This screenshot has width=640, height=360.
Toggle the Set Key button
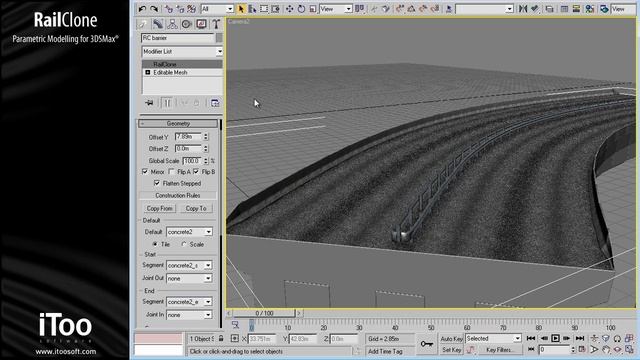[x=451, y=350]
